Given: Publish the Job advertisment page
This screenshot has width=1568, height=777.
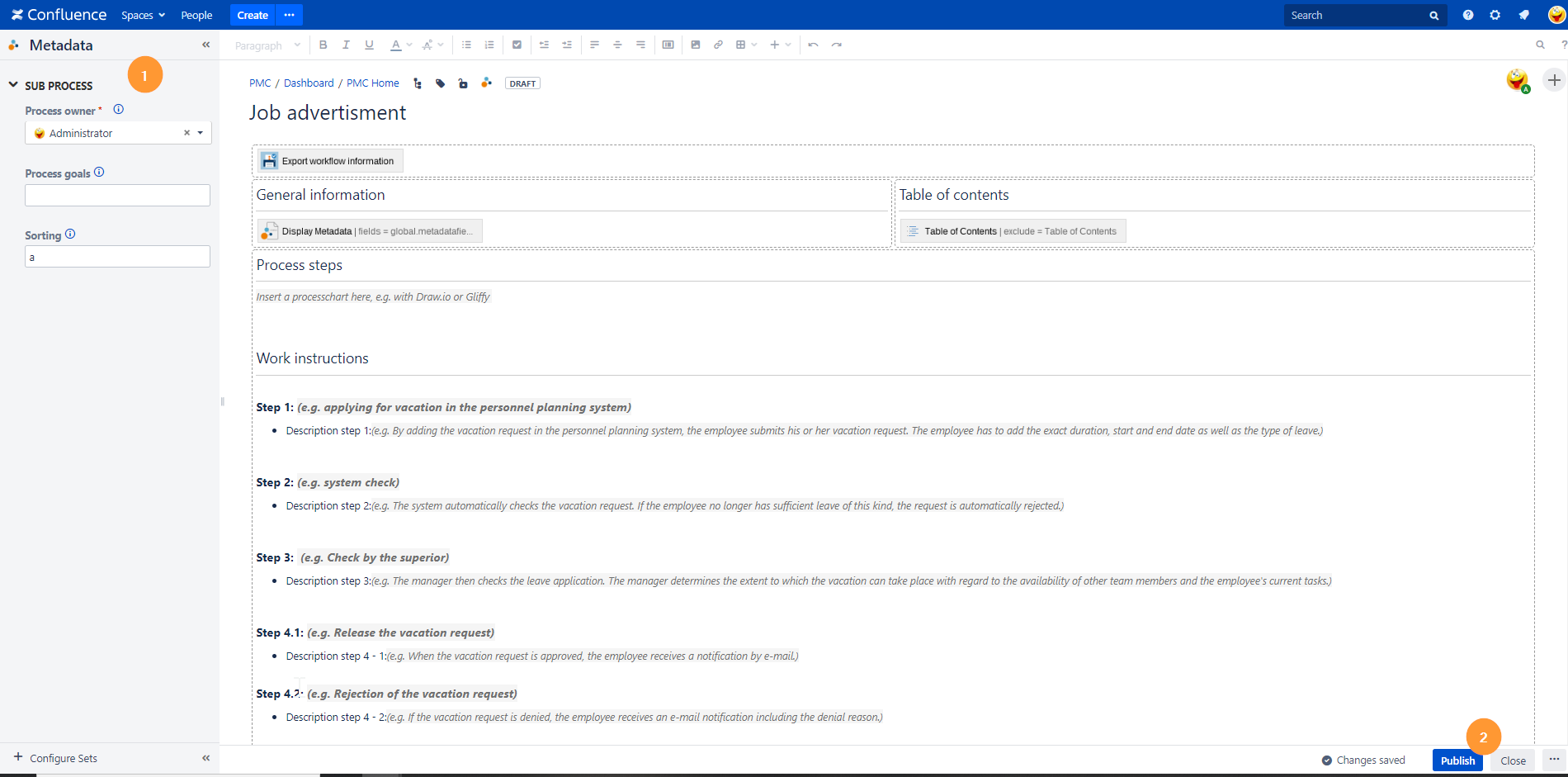Looking at the screenshot, I should tap(1457, 760).
